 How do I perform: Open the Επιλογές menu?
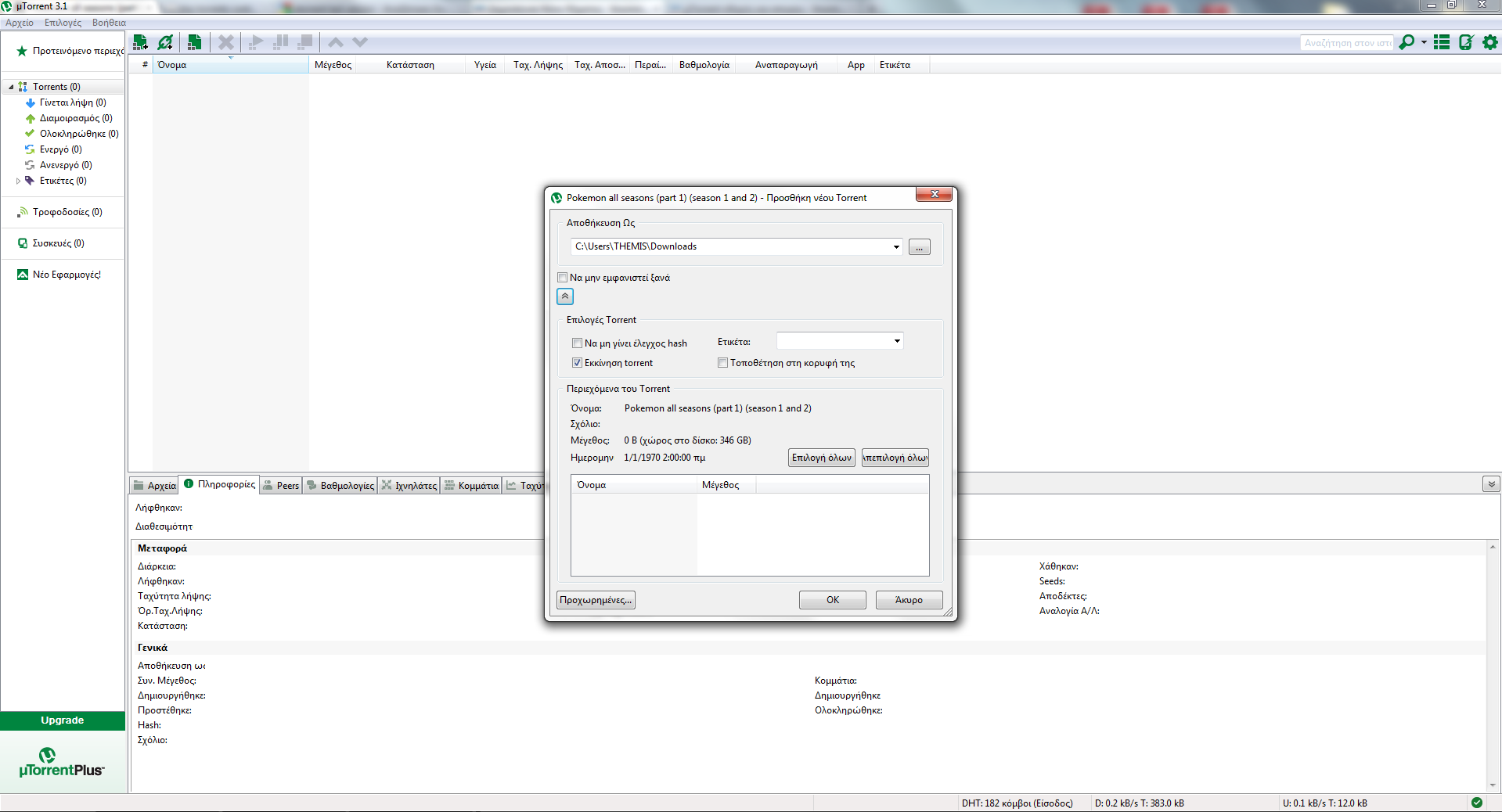pyautogui.click(x=63, y=23)
